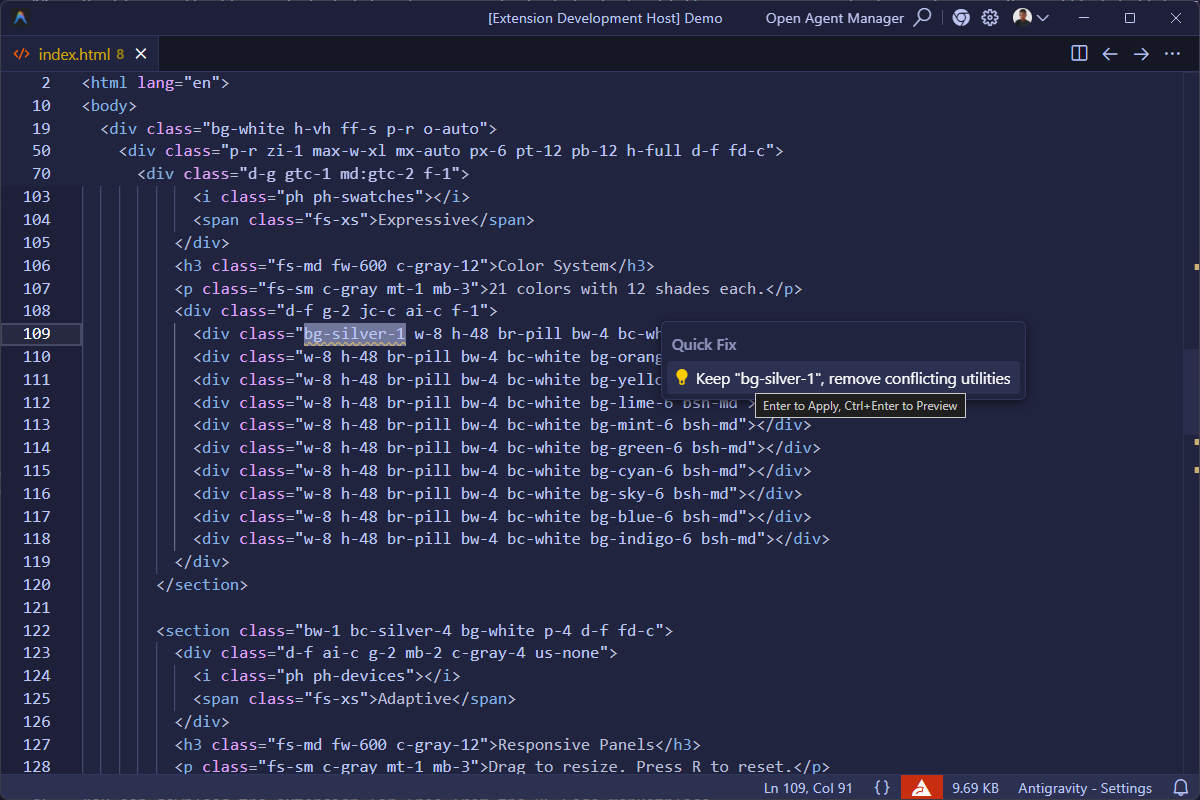The image size is (1200, 800).
Task: Switch to the index.html tab
Action: click(75, 54)
